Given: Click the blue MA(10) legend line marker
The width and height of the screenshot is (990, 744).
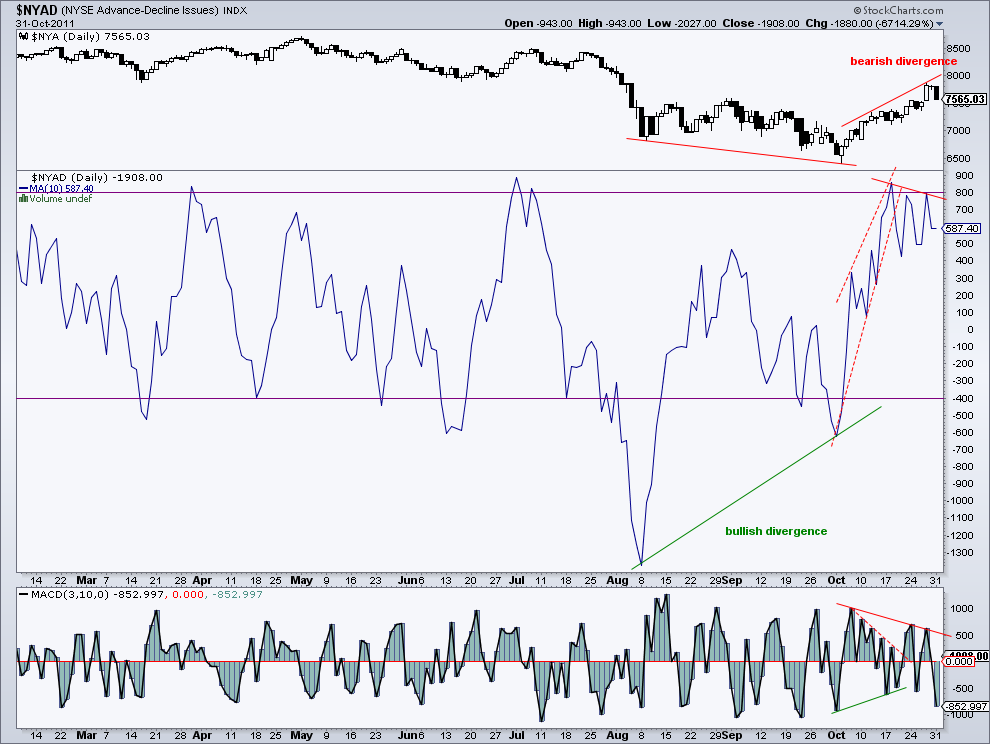Looking at the screenshot, I should 23,188.
